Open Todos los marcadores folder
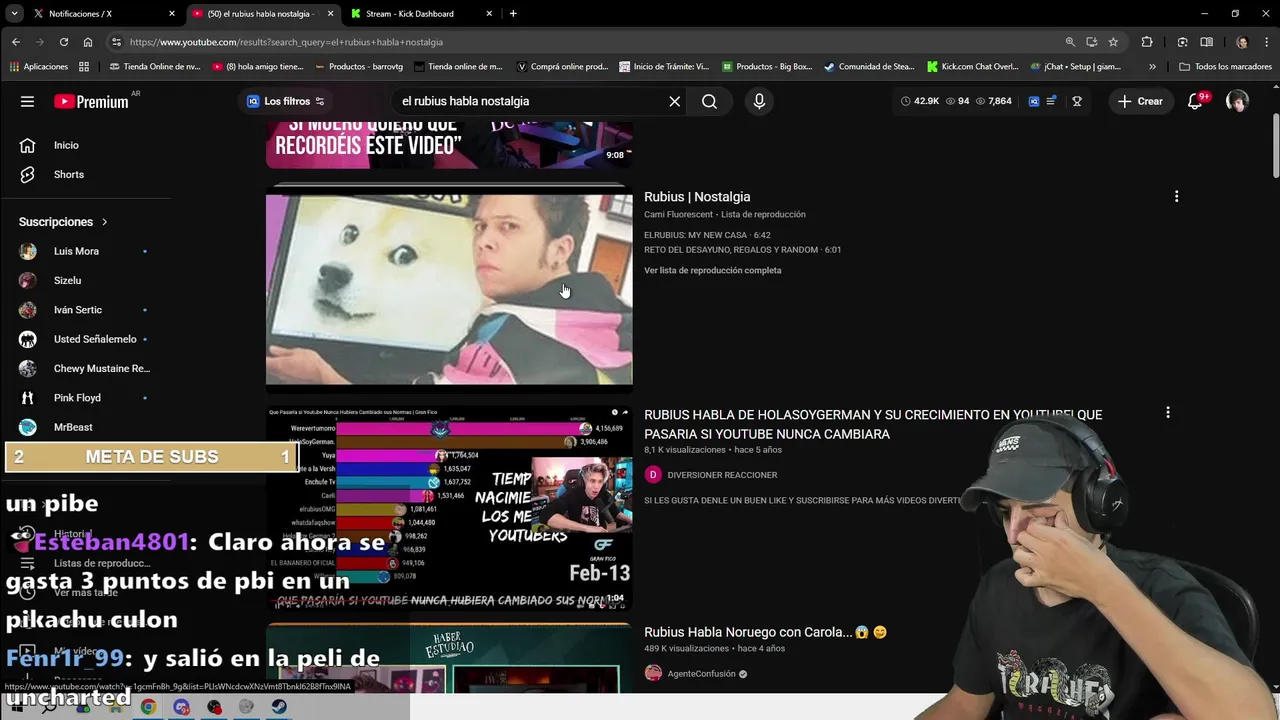The height and width of the screenshot is (720, 1280). click(1225, 67)
